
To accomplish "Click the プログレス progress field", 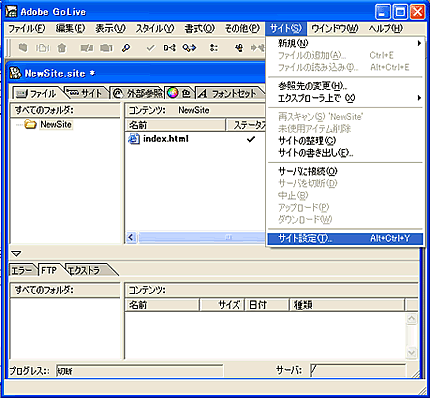I will [x=139, y=371].
